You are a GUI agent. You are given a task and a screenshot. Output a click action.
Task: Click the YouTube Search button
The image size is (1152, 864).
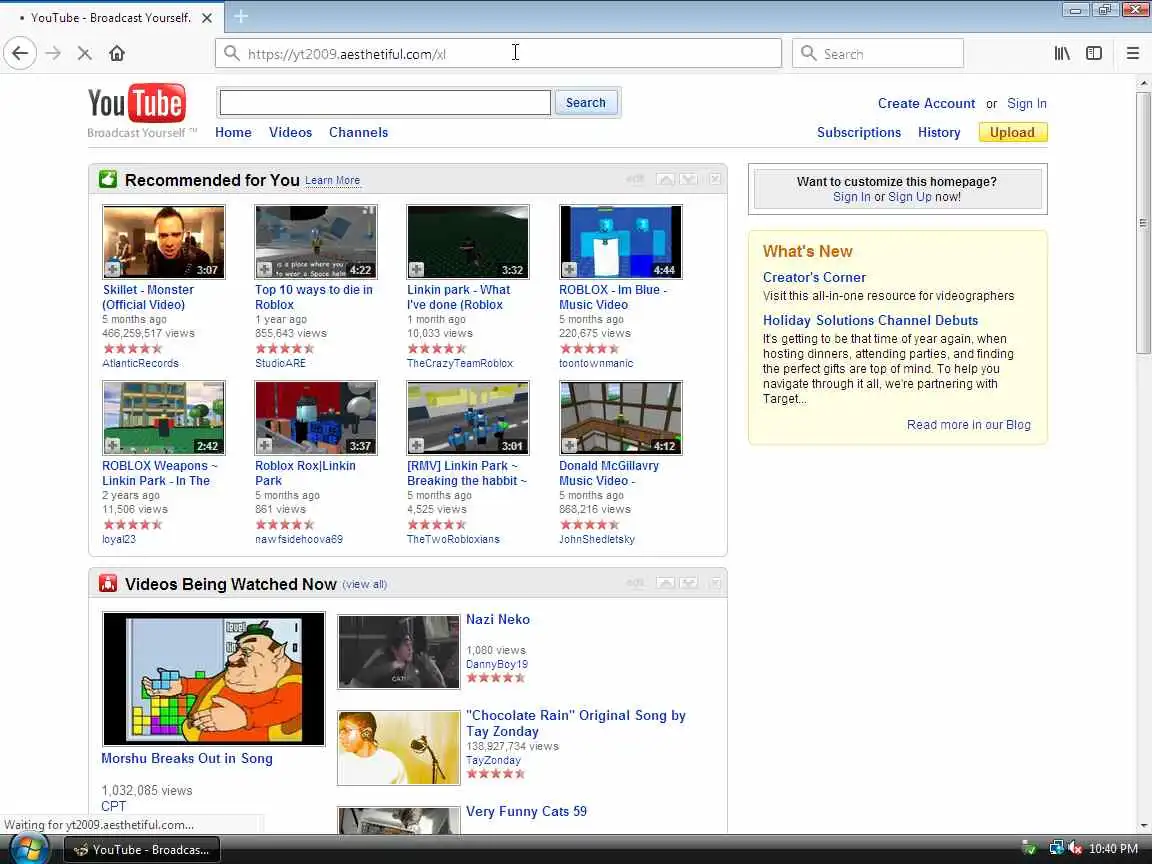point(586,103)
